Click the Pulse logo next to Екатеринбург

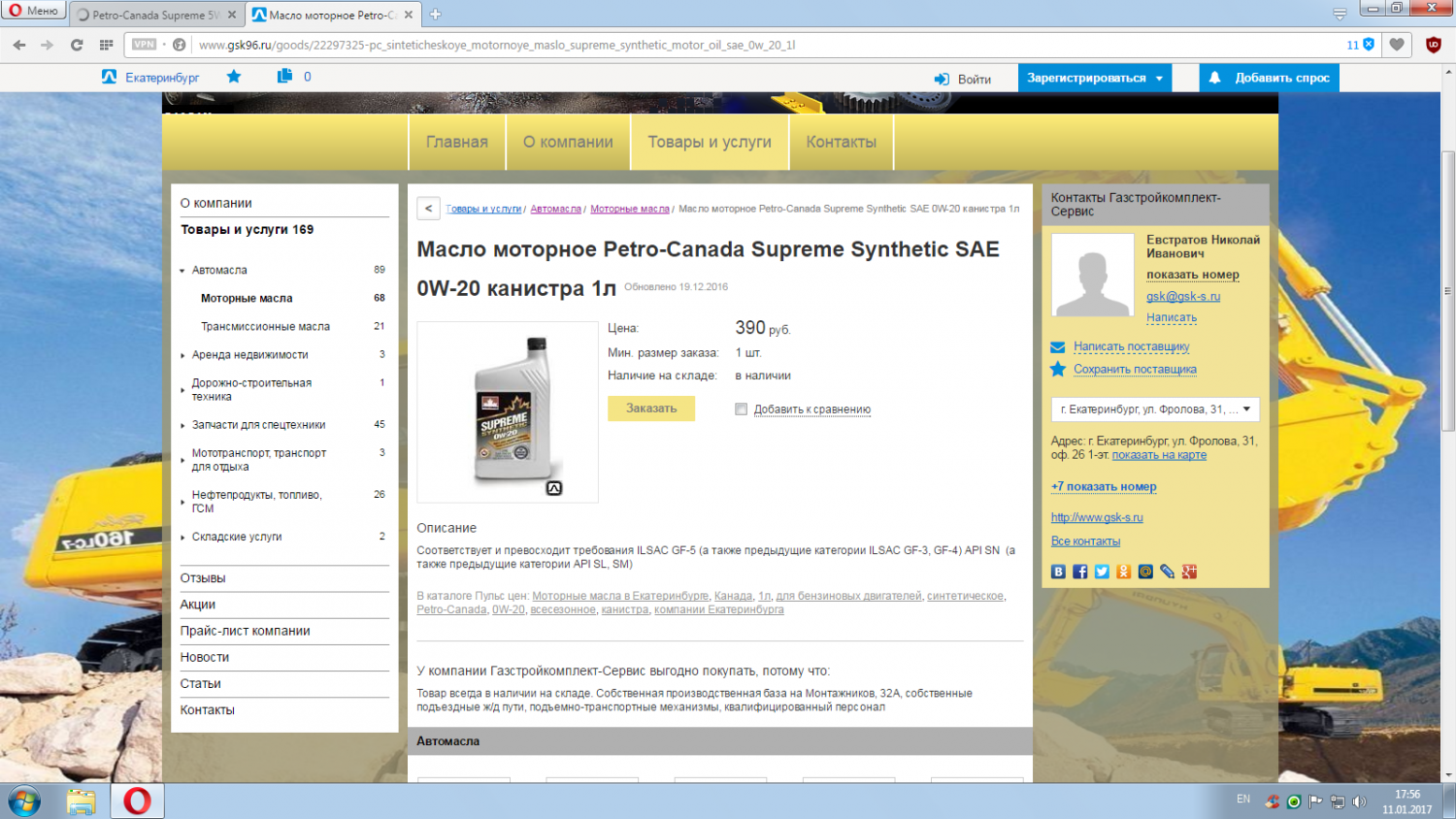110,77
